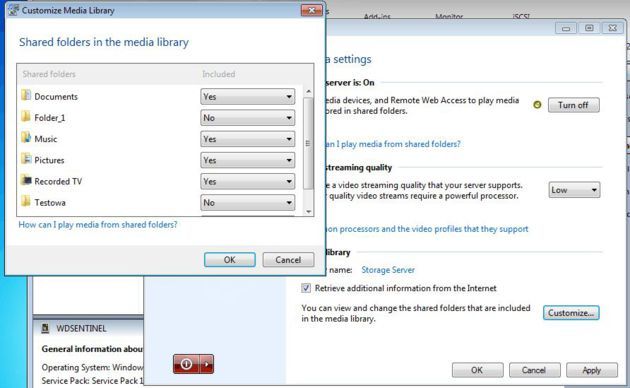Click the scroll up arrow of folder list
This screenshot has height=388, width=630.
click(x=308, y=92)
